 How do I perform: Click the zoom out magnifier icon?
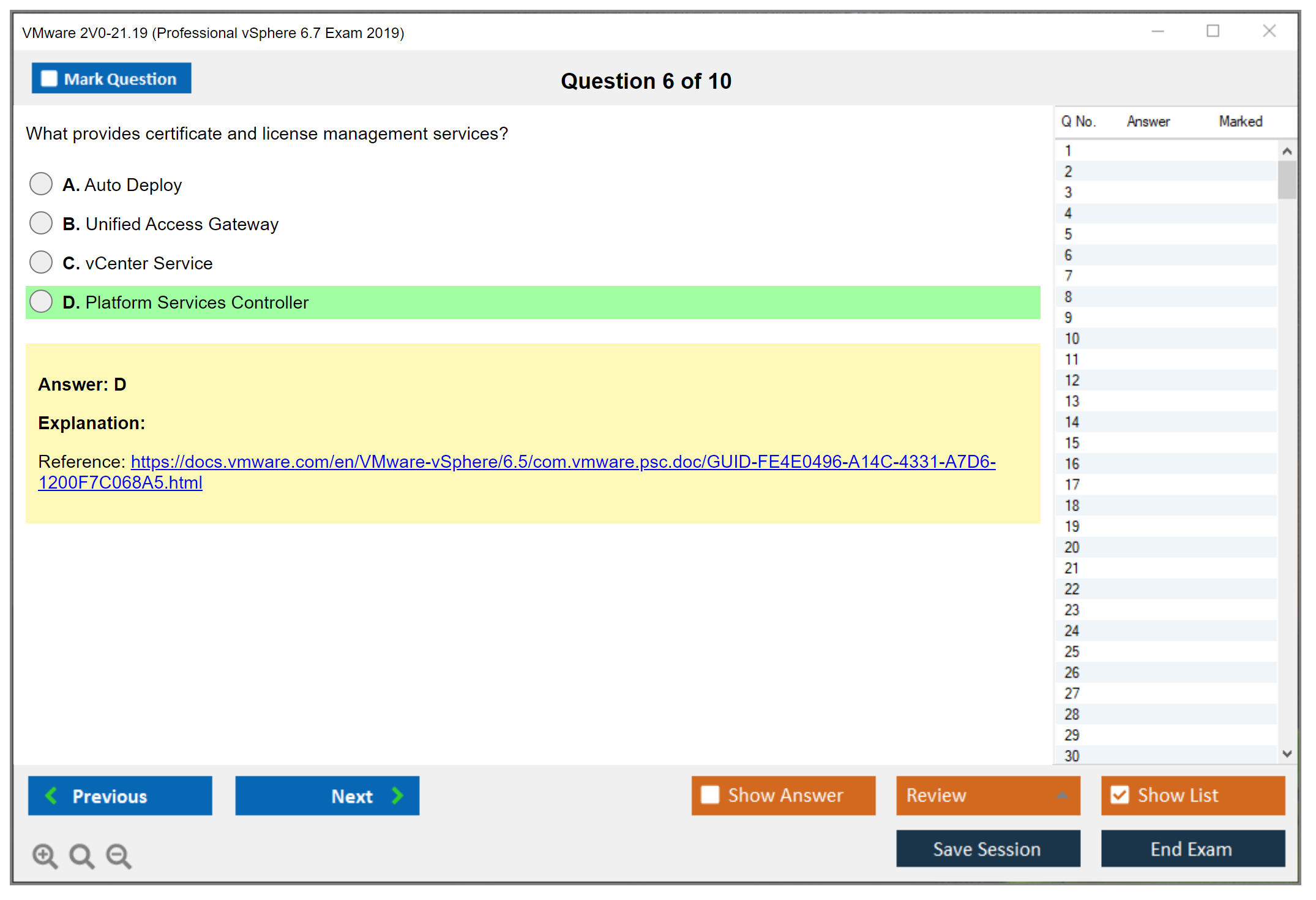coord(118,855)
